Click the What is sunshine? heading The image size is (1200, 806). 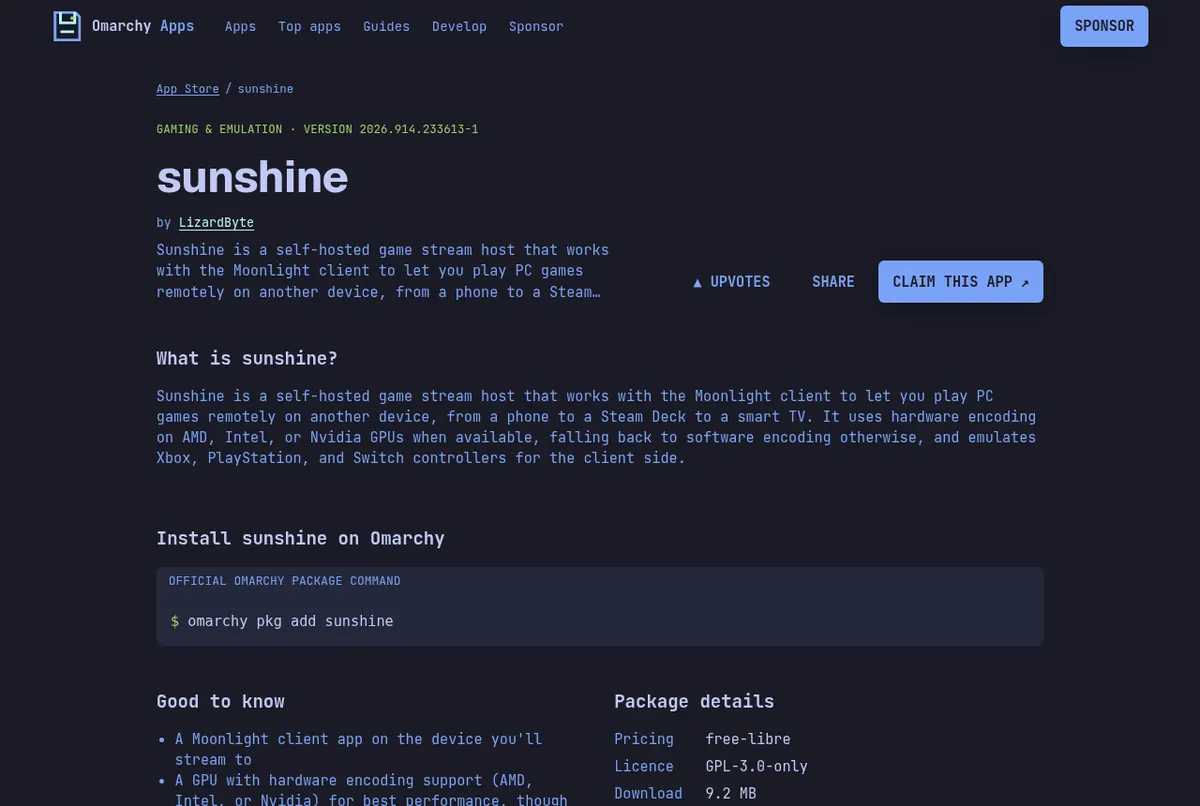coord(247,358)
